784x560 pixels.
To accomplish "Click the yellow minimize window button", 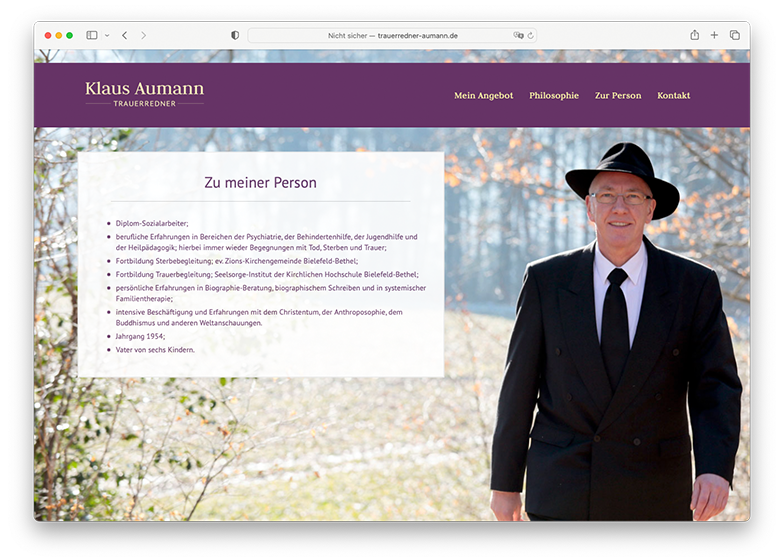I will (58, 36).
